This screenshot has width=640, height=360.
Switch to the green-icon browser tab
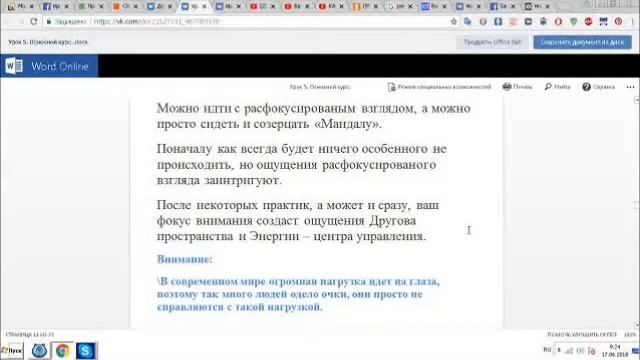[x=90, y=6]
